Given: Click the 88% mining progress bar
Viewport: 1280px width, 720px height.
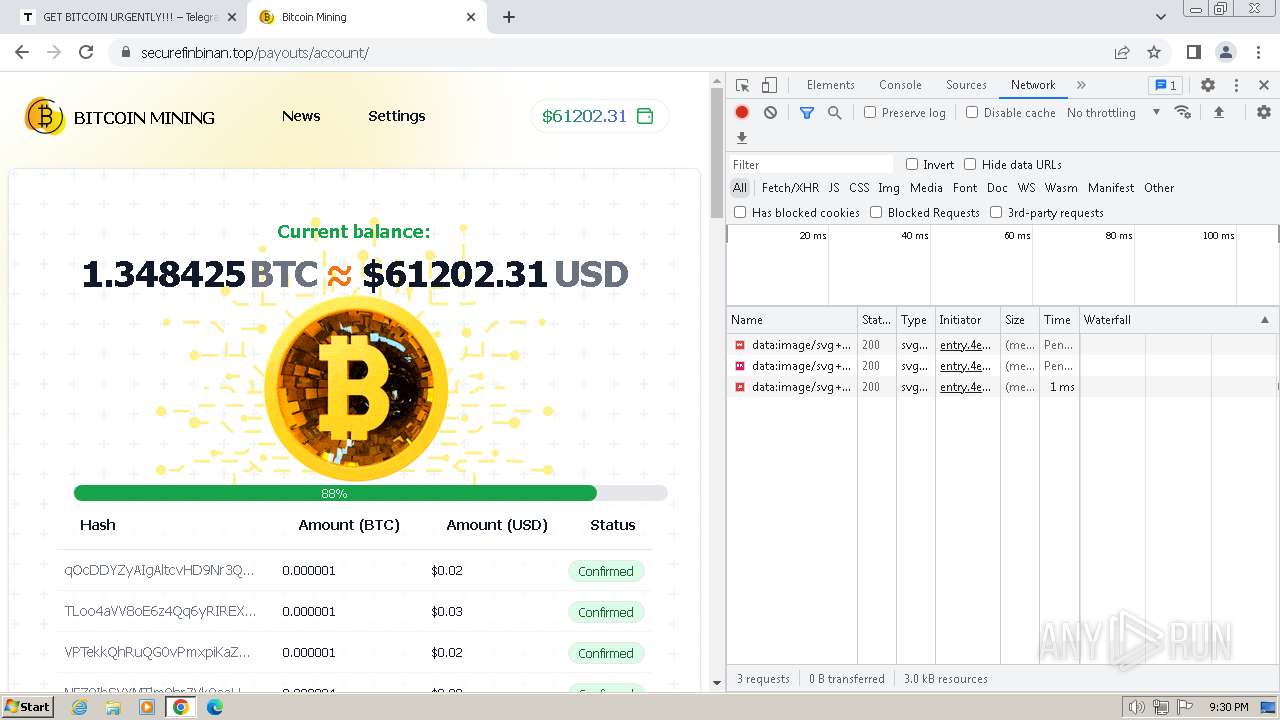Looking at the screenshot, I should coord(370,493).
